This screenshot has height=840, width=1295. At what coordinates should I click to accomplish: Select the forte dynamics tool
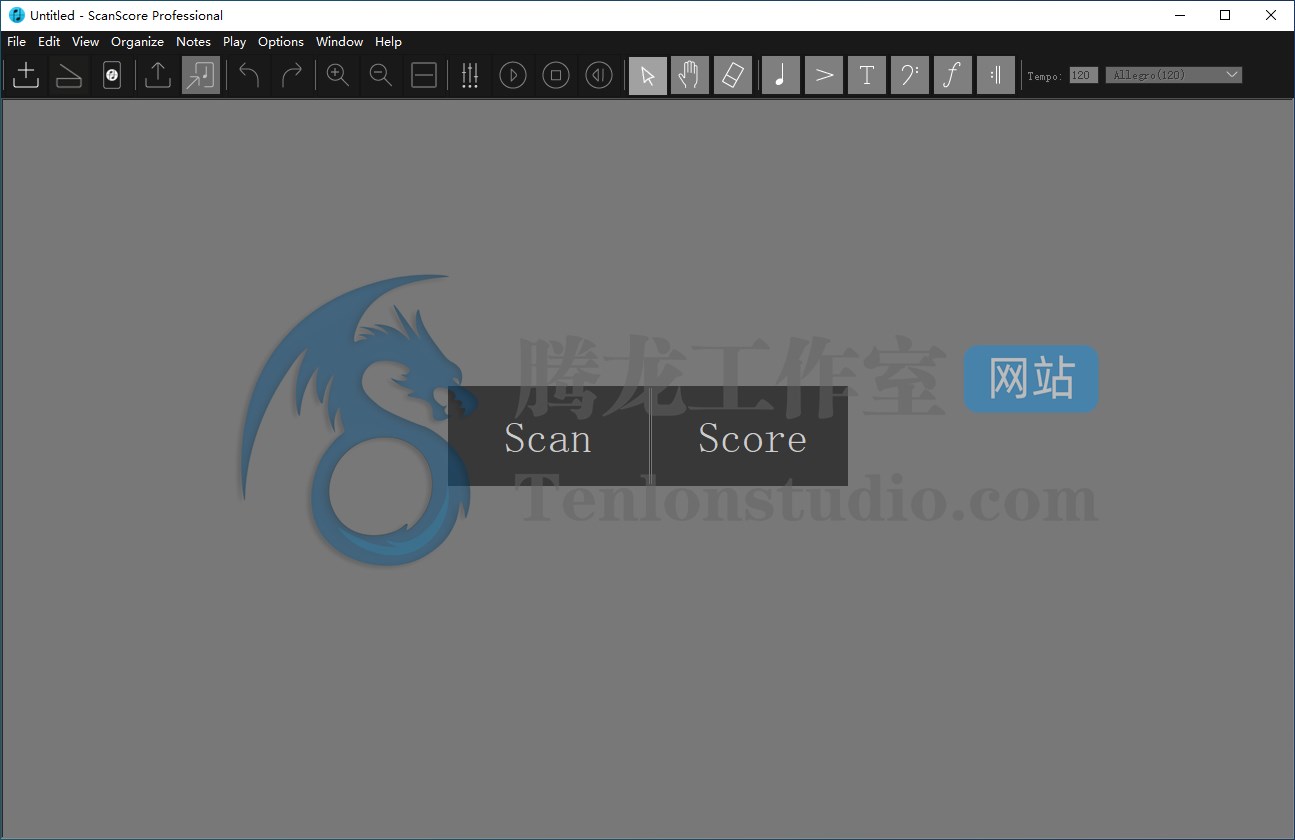point(953,76)
